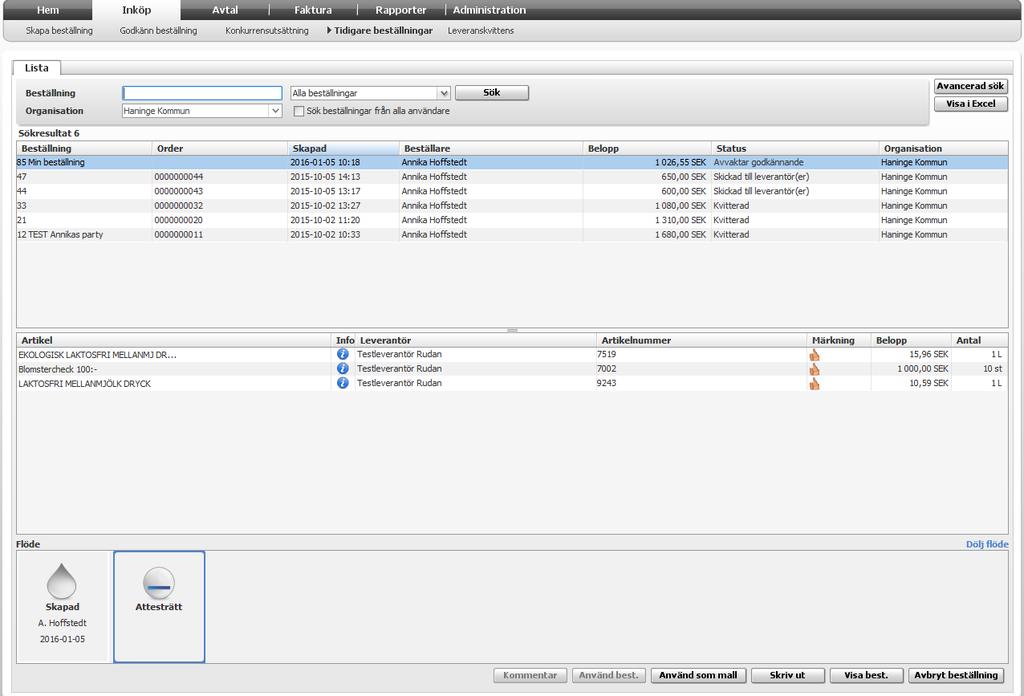Click the Avancerad sök button
Screen dimensions: 1024x696
click(970, 86)
